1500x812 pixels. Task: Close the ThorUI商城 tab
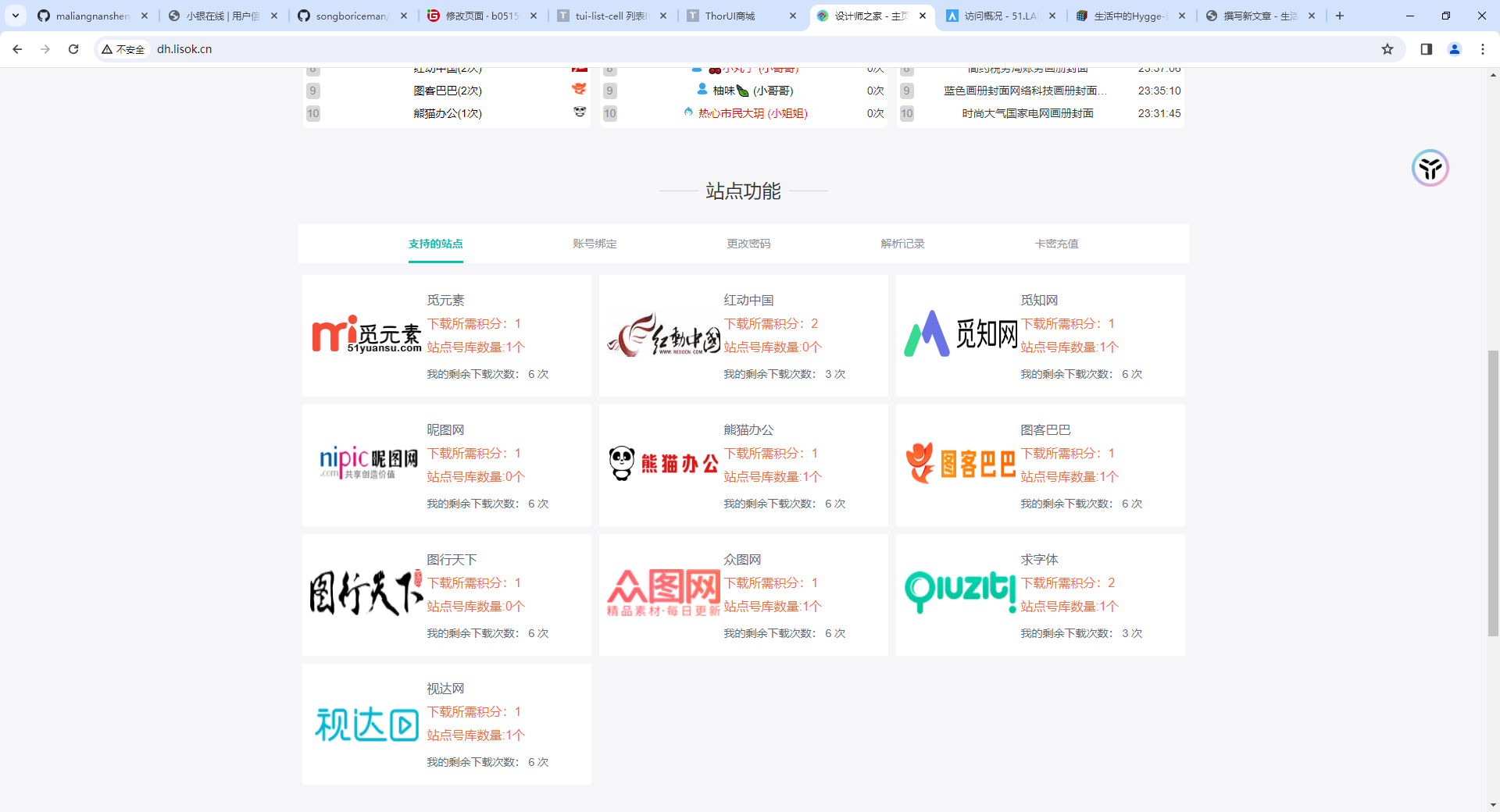pyautogui.click(x=793, y=16)
